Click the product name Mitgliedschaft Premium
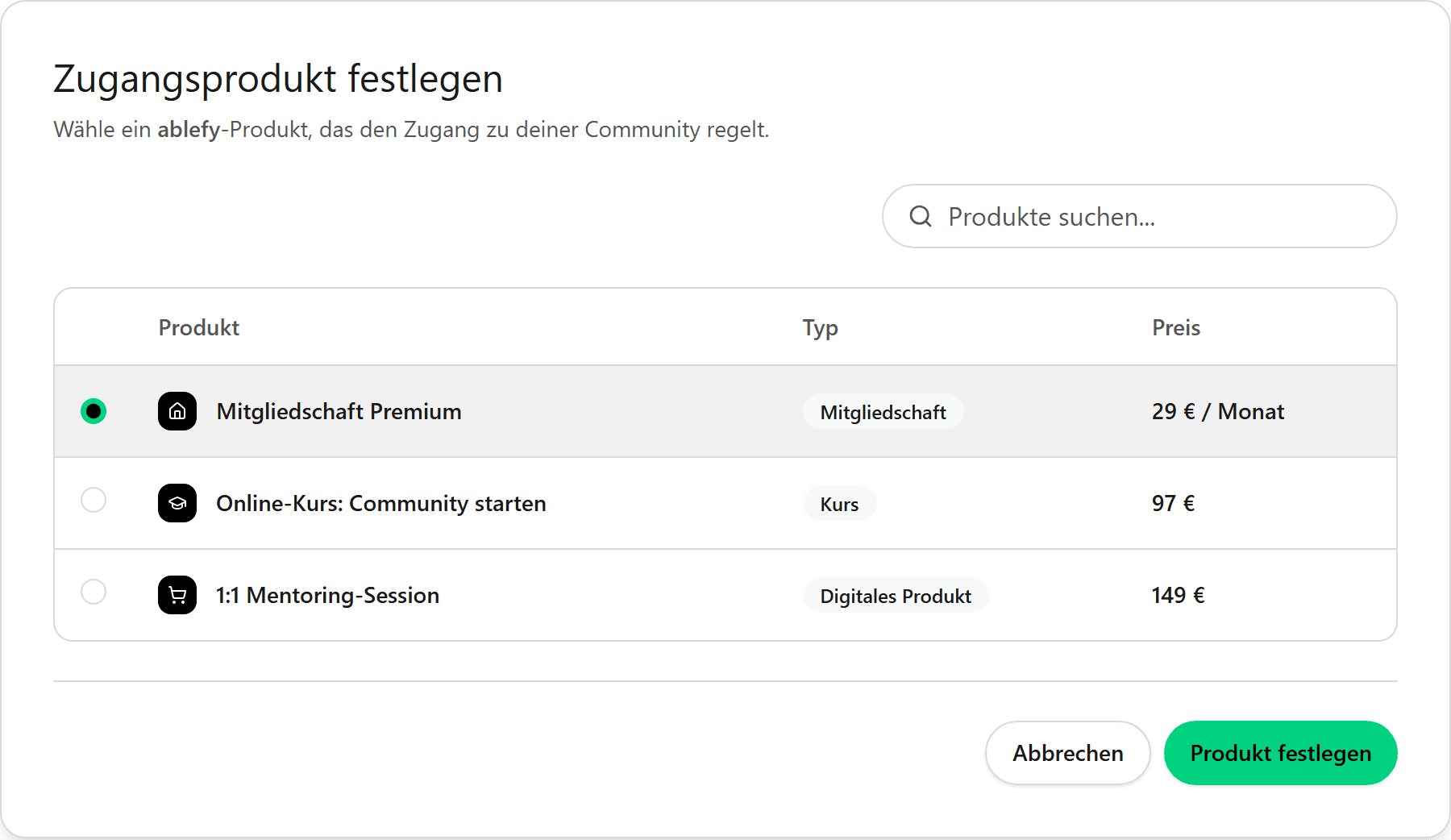Viewport: 1451px width, 840px height. [x=339, y=411]
